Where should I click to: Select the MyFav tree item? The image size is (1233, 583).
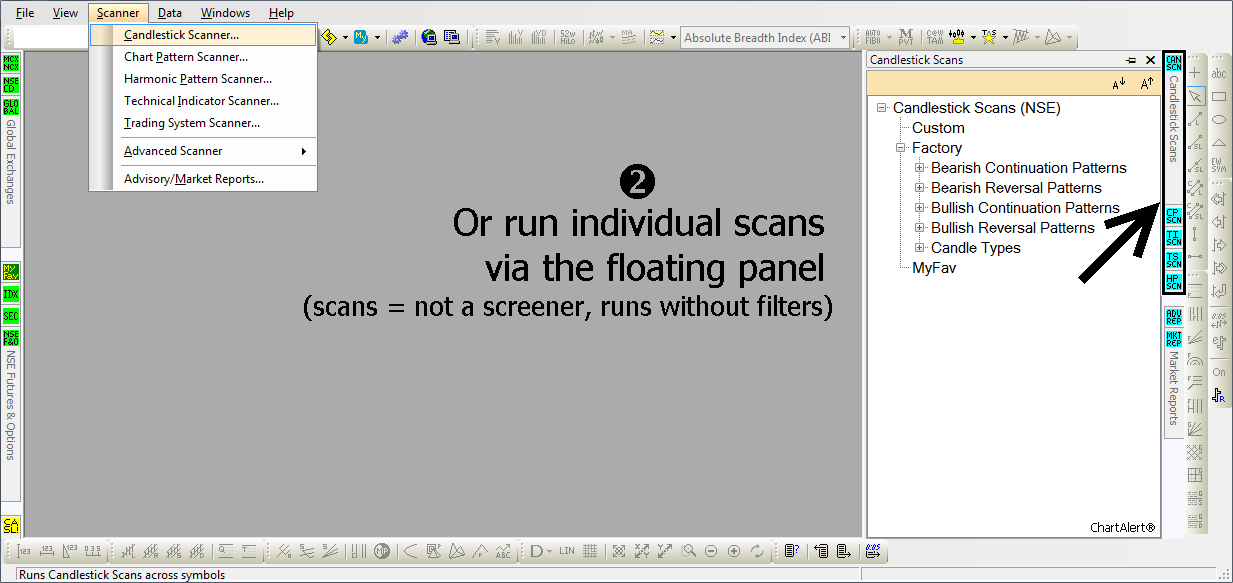pyautogui.click(x=935, y=268)
